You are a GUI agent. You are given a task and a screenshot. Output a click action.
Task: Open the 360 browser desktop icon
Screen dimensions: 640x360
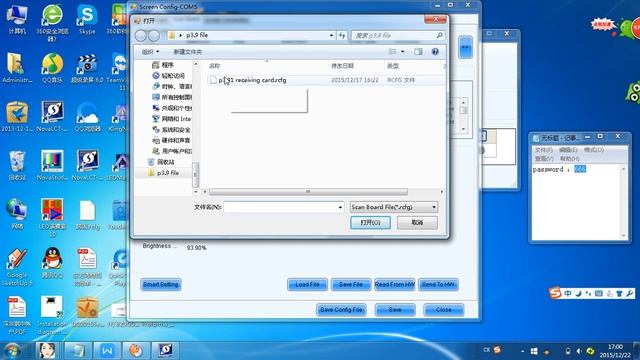click(x=52, y=22)
